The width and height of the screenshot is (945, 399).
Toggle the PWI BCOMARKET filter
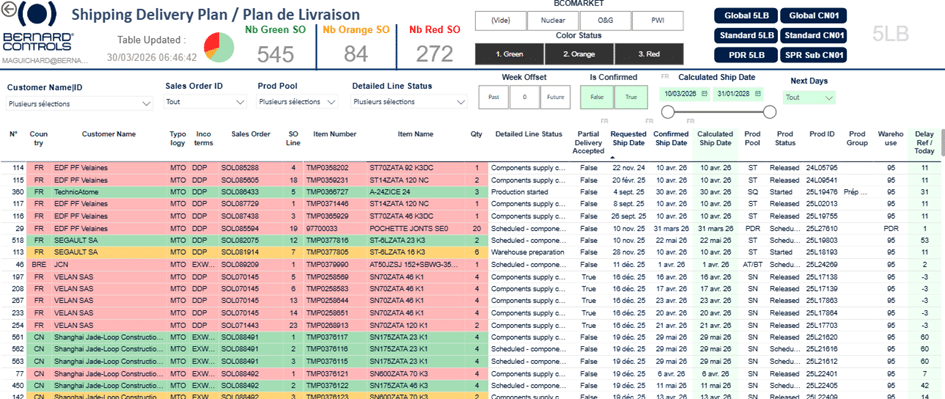[x=658, y=21]
